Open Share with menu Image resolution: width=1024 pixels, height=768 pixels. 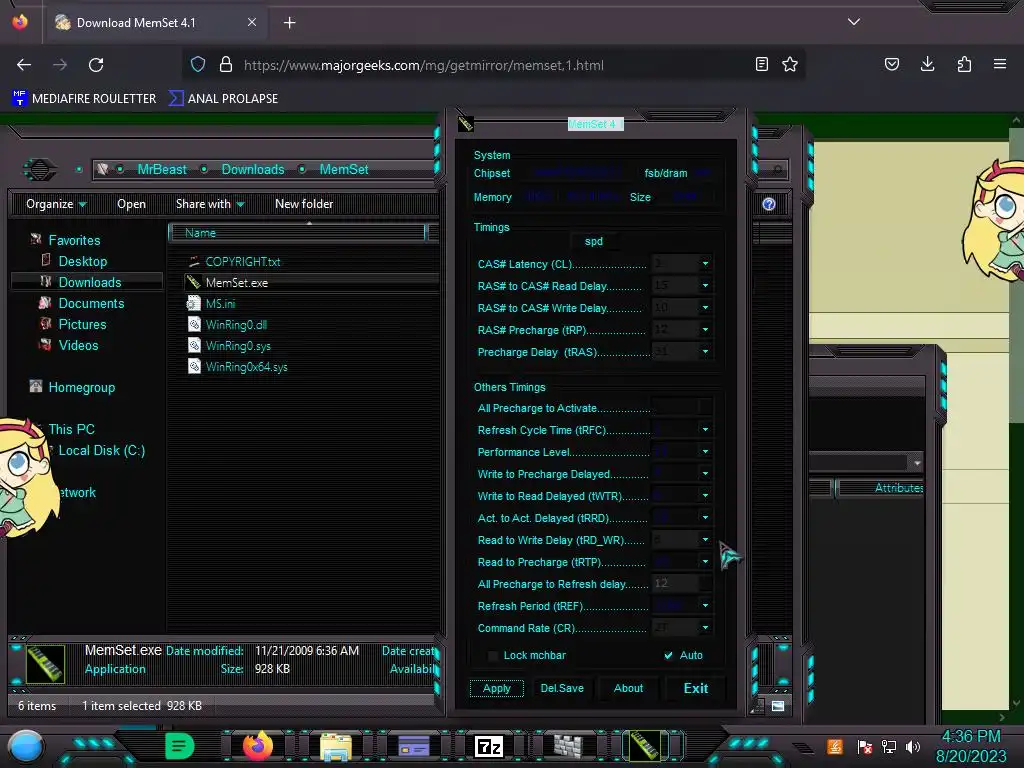210,204
